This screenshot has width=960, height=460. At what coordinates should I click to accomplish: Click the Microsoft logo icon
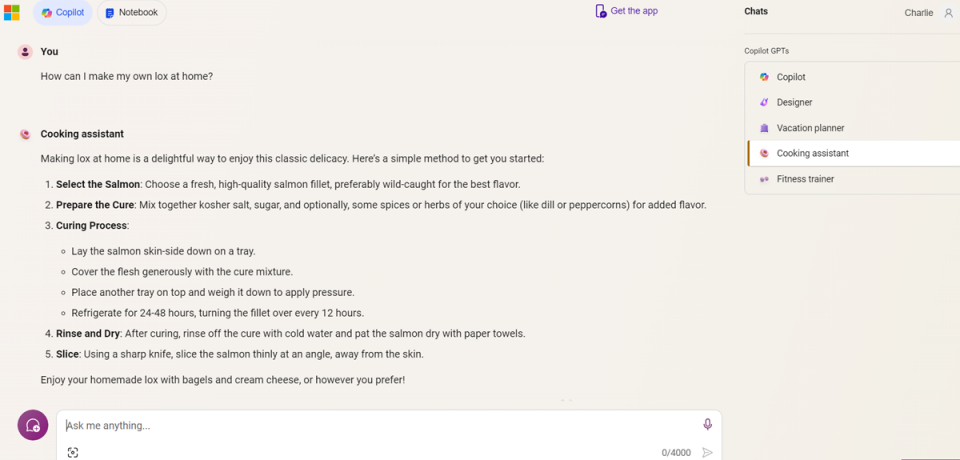click(x=11, y=12)
